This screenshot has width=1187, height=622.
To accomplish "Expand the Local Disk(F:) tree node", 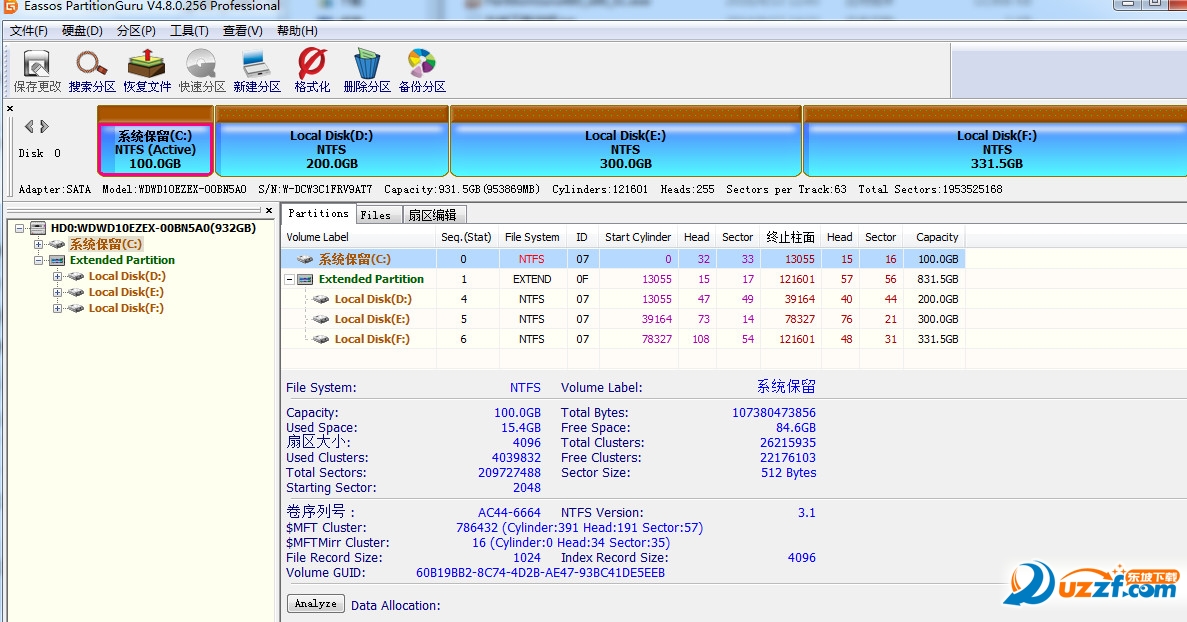I will [x=57, y=308].
